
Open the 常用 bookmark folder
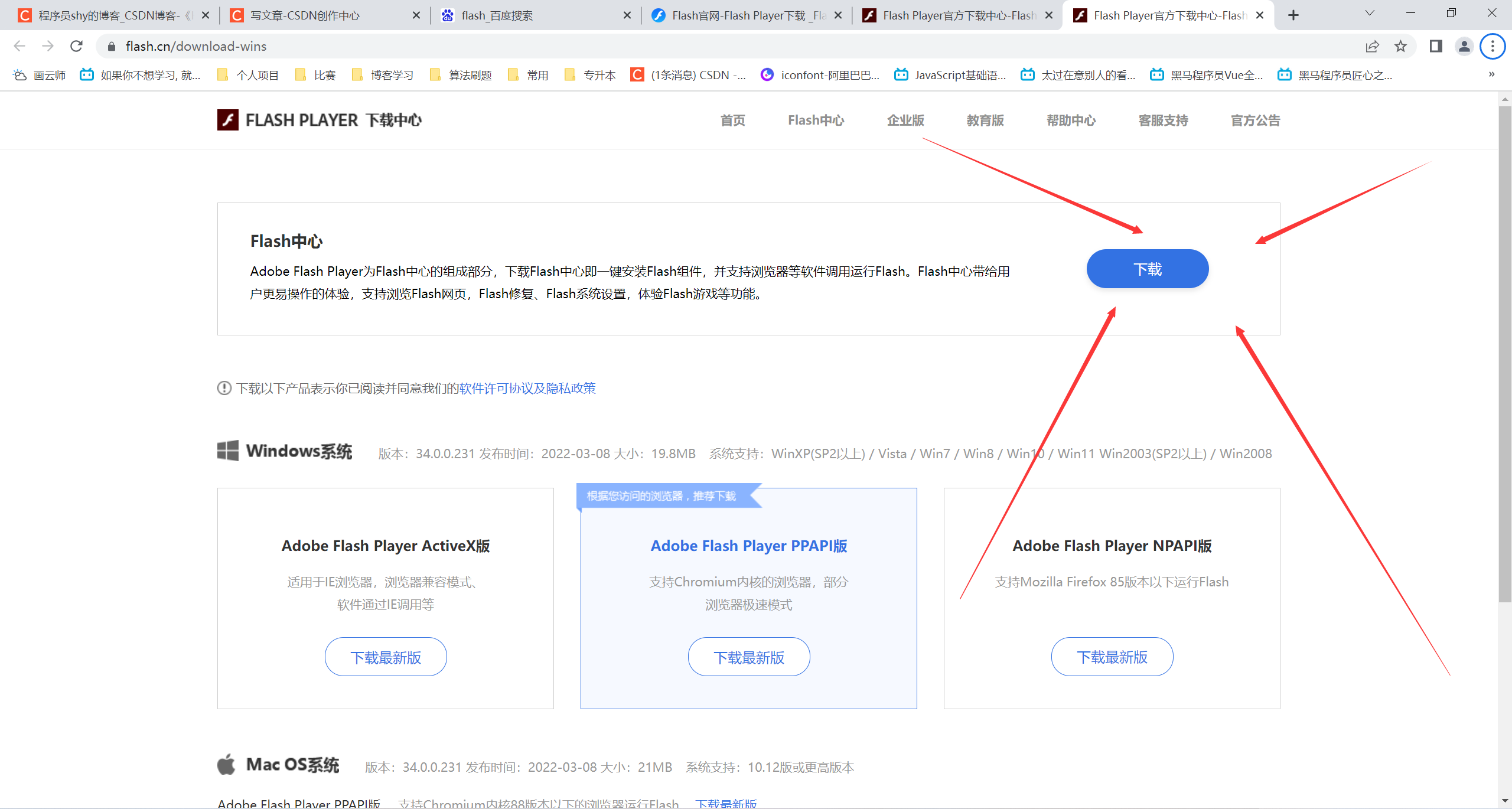click(528, 75)
